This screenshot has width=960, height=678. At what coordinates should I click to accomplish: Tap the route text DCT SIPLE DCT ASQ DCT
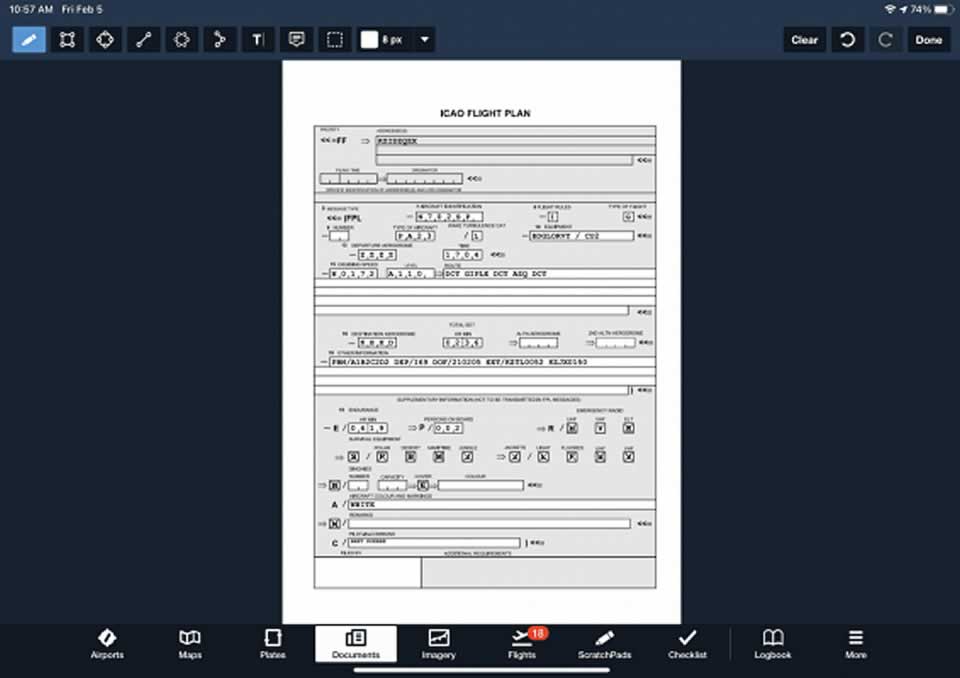496,274
